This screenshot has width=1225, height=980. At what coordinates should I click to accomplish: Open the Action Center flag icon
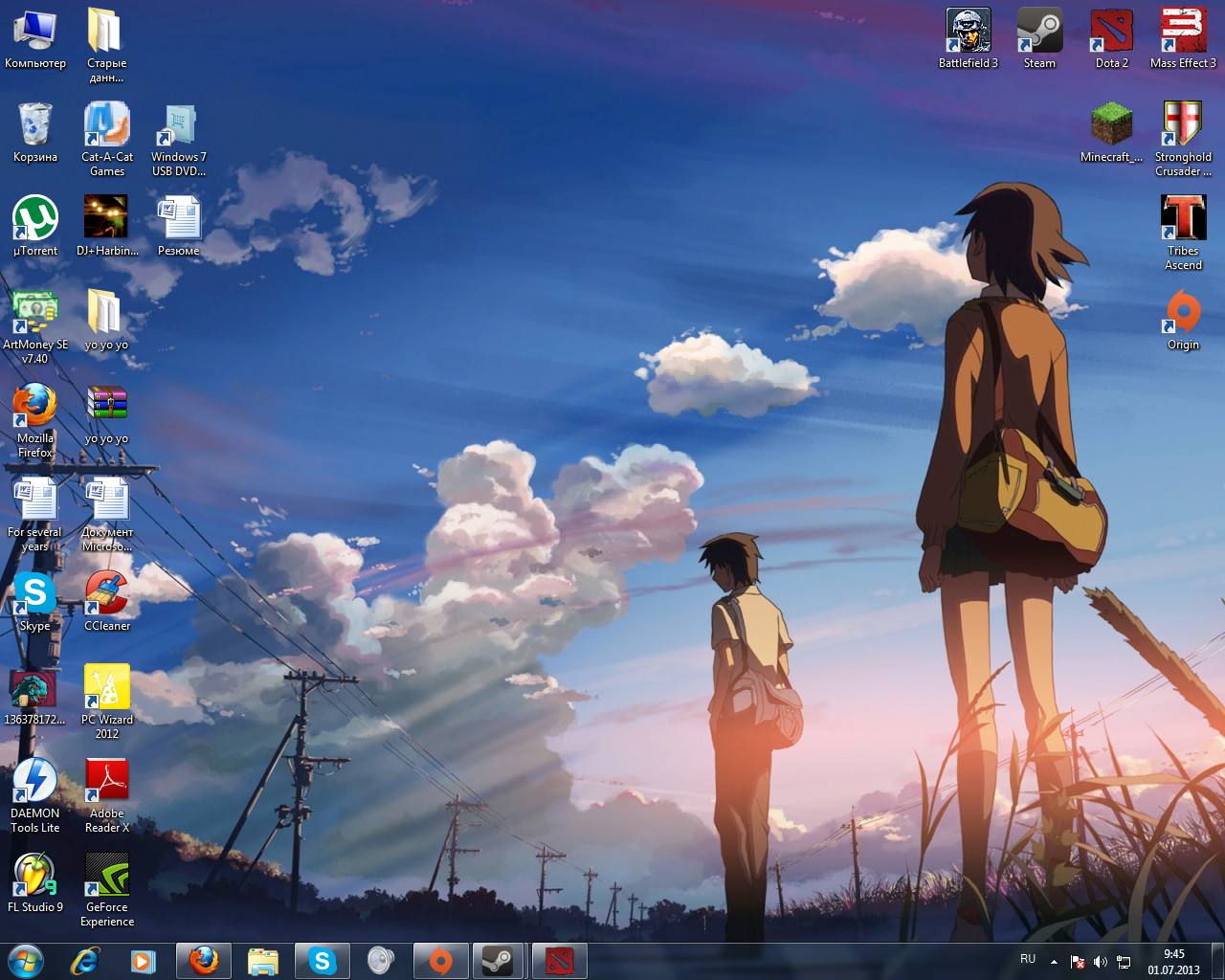(x=1078, y=962)
